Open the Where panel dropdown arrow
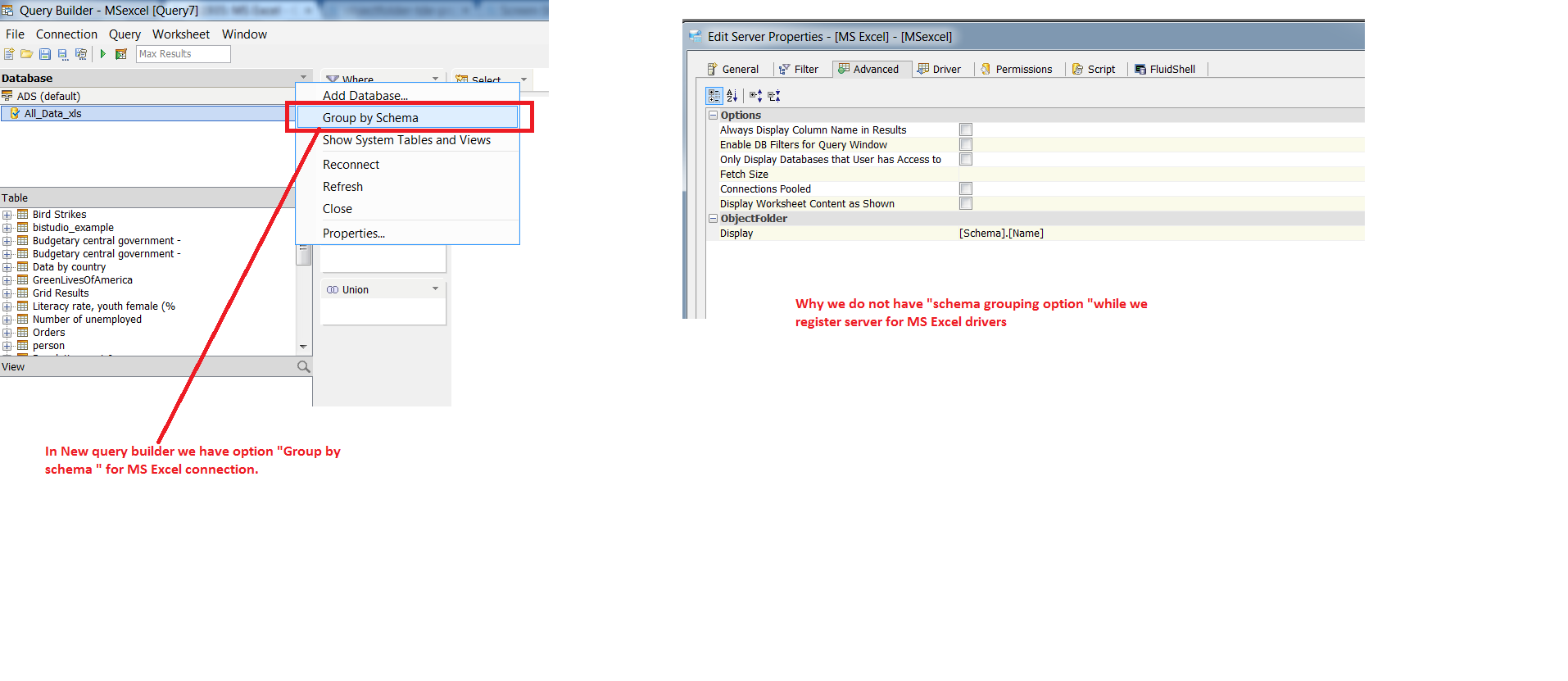 click(436, 79)
